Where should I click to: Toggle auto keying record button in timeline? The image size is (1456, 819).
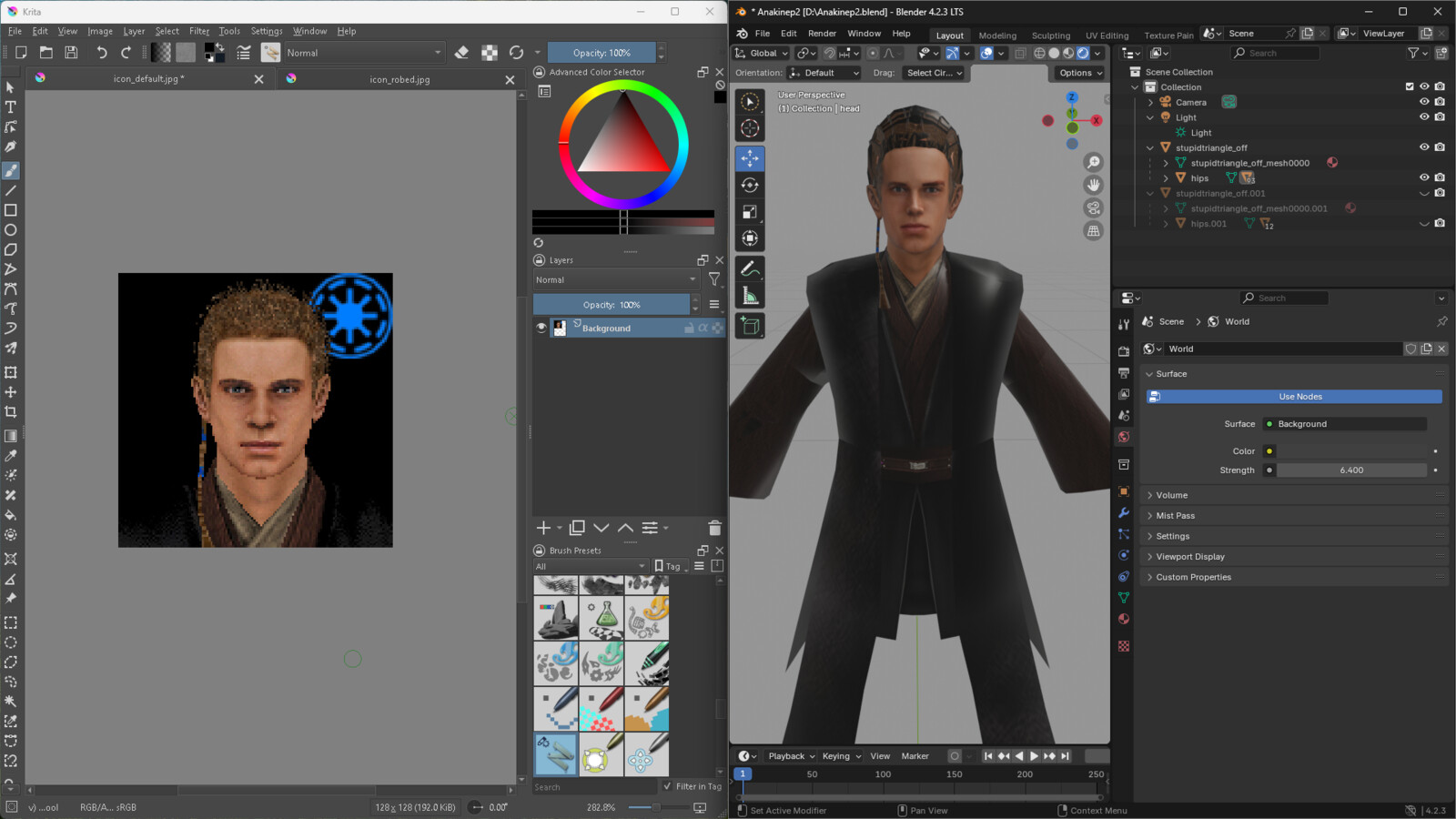tap(954, 756)
